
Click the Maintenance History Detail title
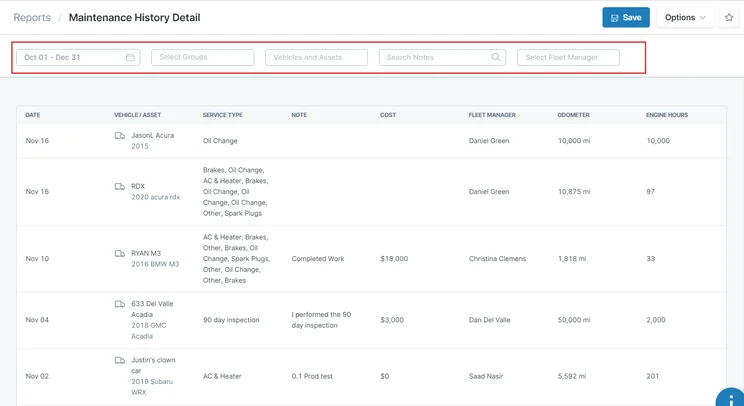click(x=135, y=18)
